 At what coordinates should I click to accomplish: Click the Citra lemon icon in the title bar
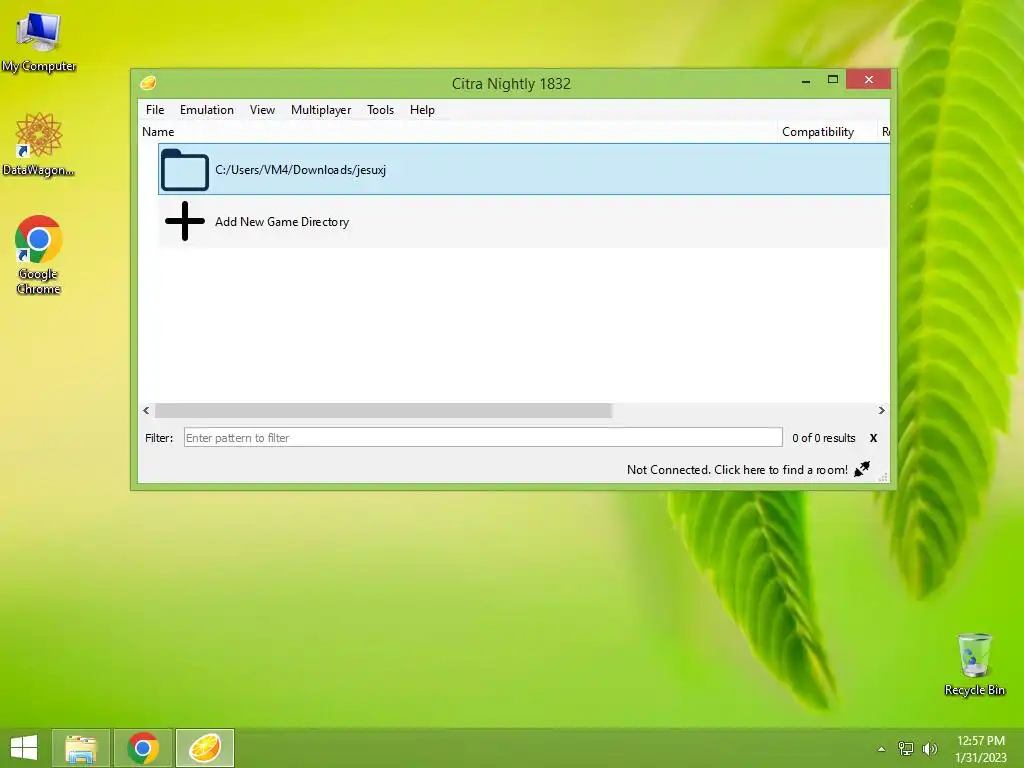(x=148, y=83)
